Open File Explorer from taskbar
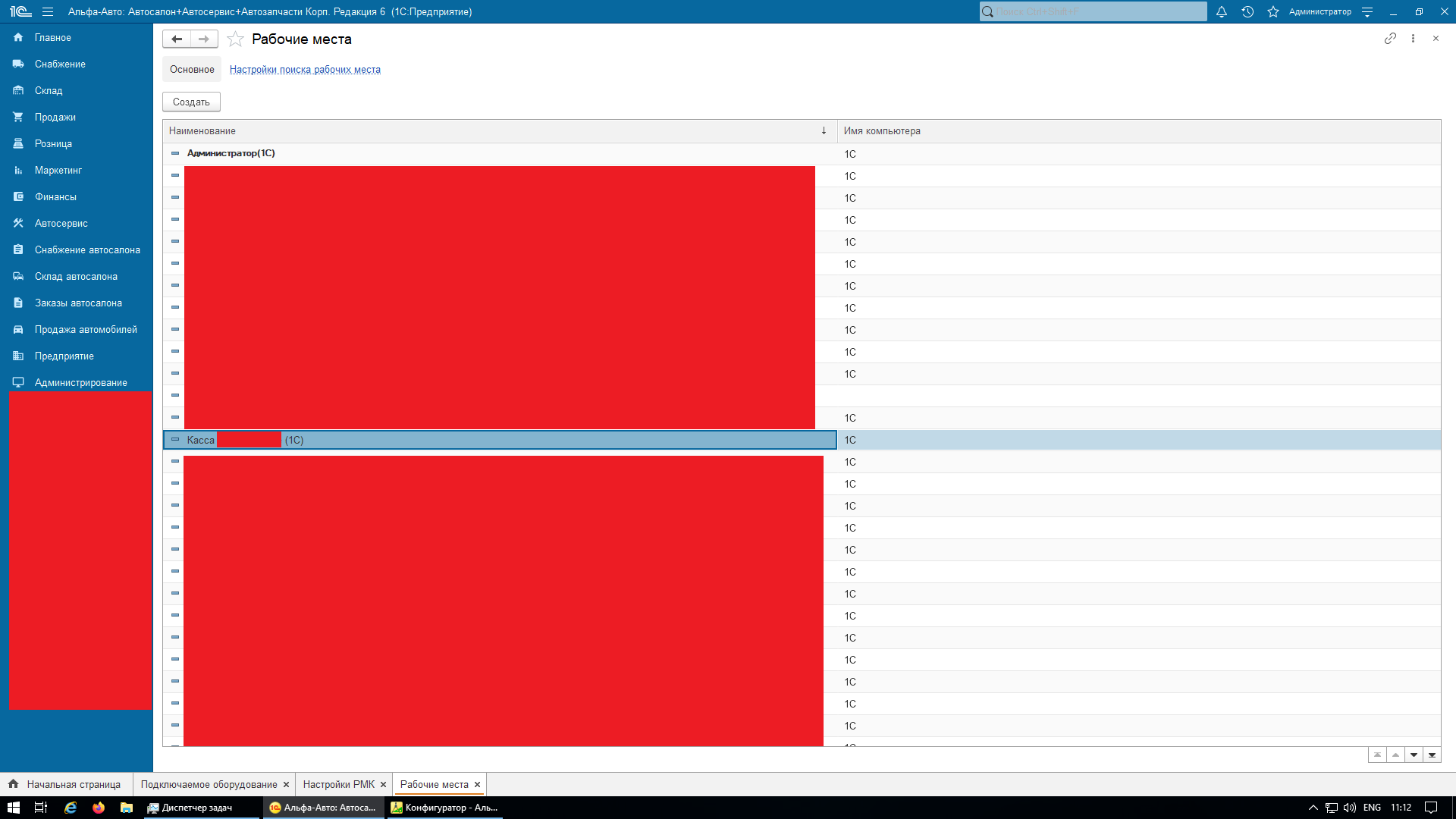1456x819 pixels. click(x=127, y=808)
